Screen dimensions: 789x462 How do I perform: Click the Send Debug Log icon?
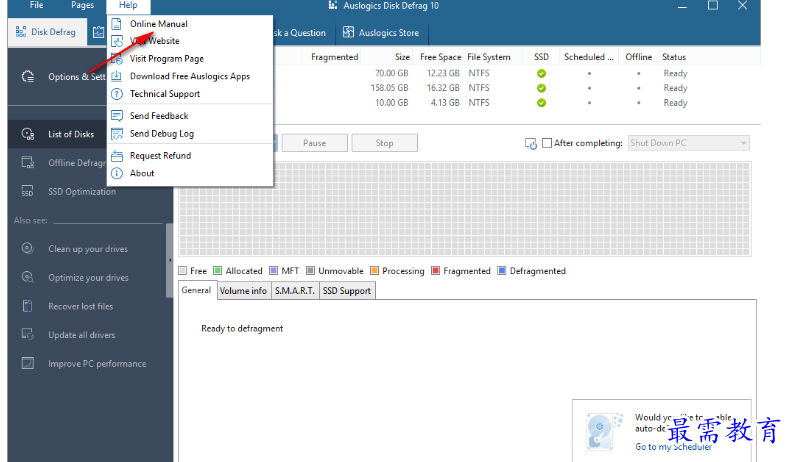(x=117, y=134)
